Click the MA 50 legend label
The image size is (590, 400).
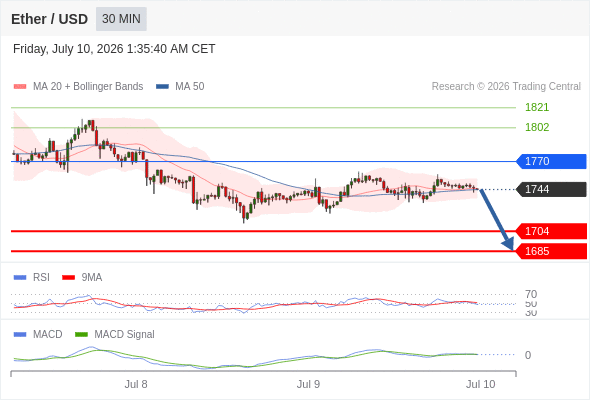coord(190,87)
